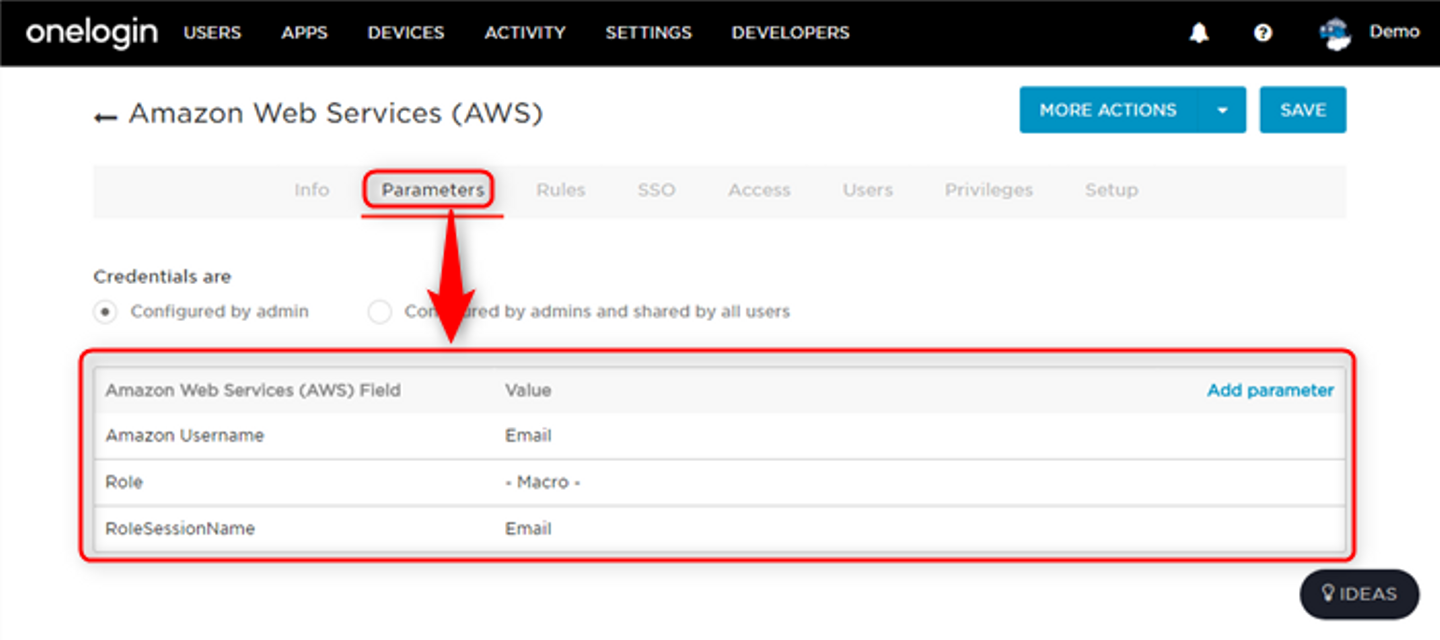Click the notifications bell icon

[x=1199, y=33]
